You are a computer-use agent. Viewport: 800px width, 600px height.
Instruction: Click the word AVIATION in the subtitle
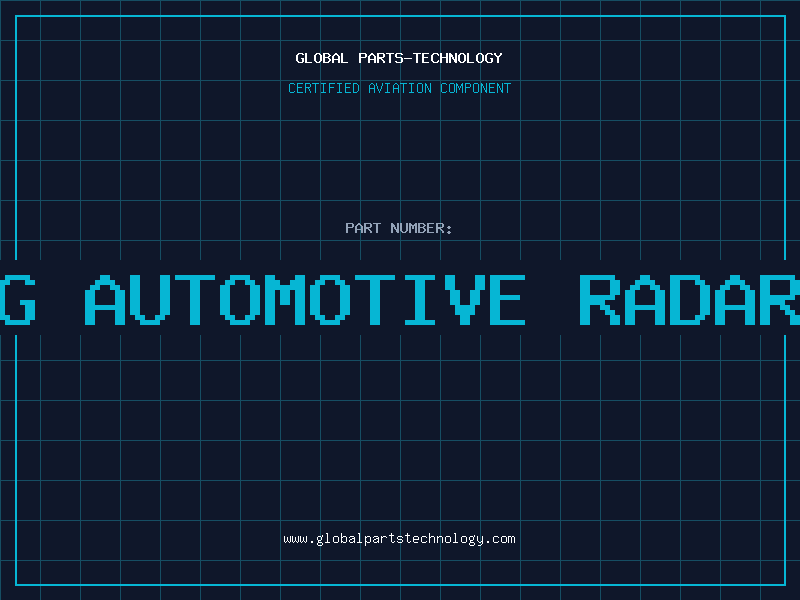point(401,88)
